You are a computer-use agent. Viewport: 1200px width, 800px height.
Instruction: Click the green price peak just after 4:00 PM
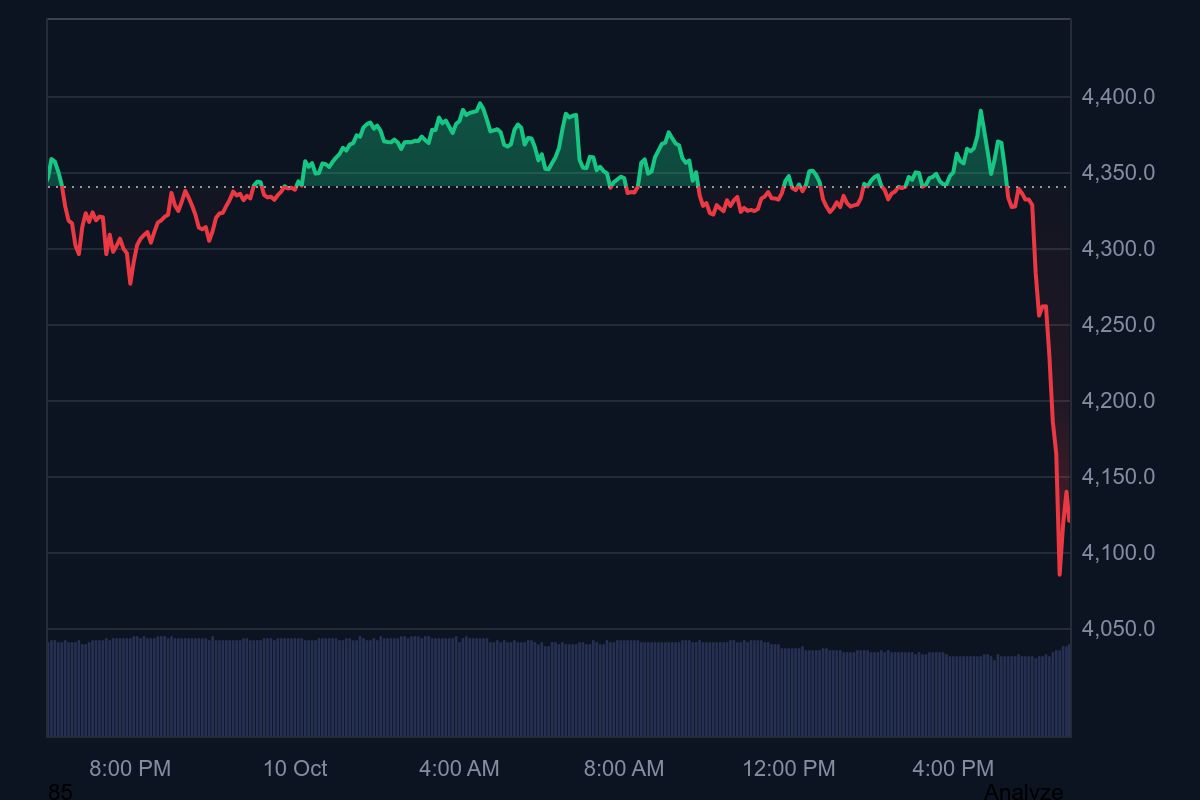tap(981, 111)
